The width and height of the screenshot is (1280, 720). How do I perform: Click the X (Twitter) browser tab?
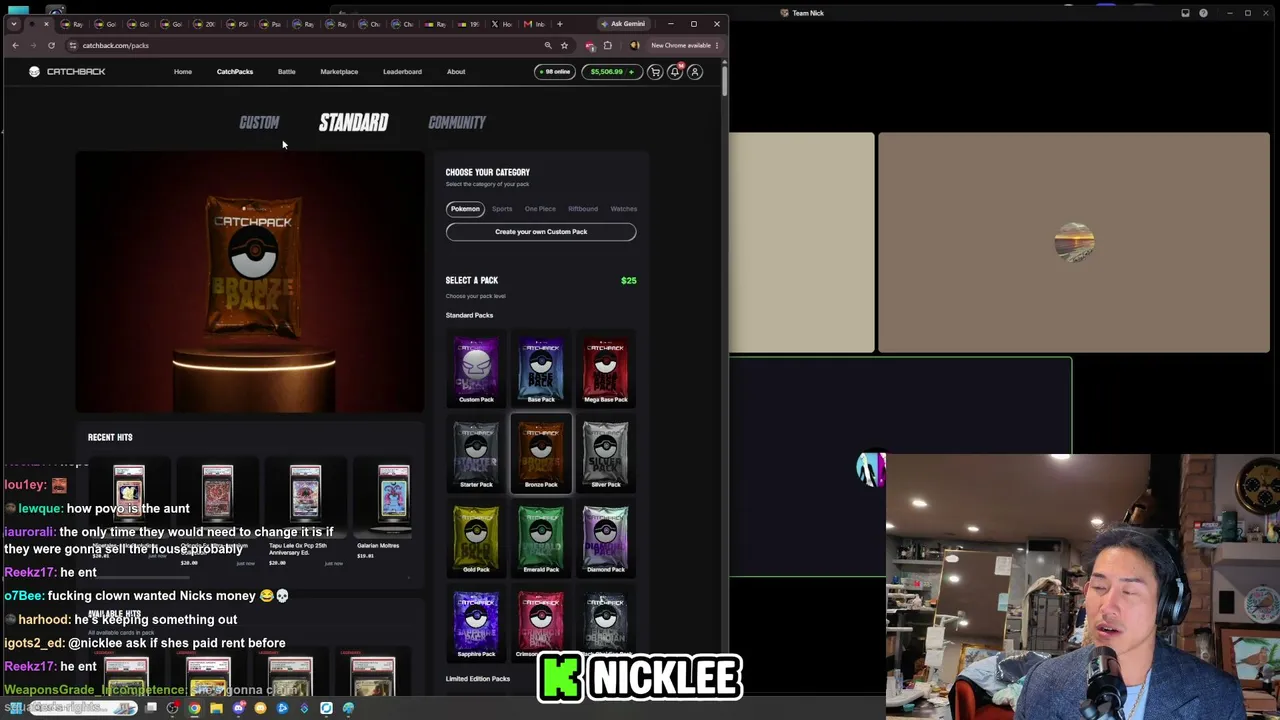500,24
